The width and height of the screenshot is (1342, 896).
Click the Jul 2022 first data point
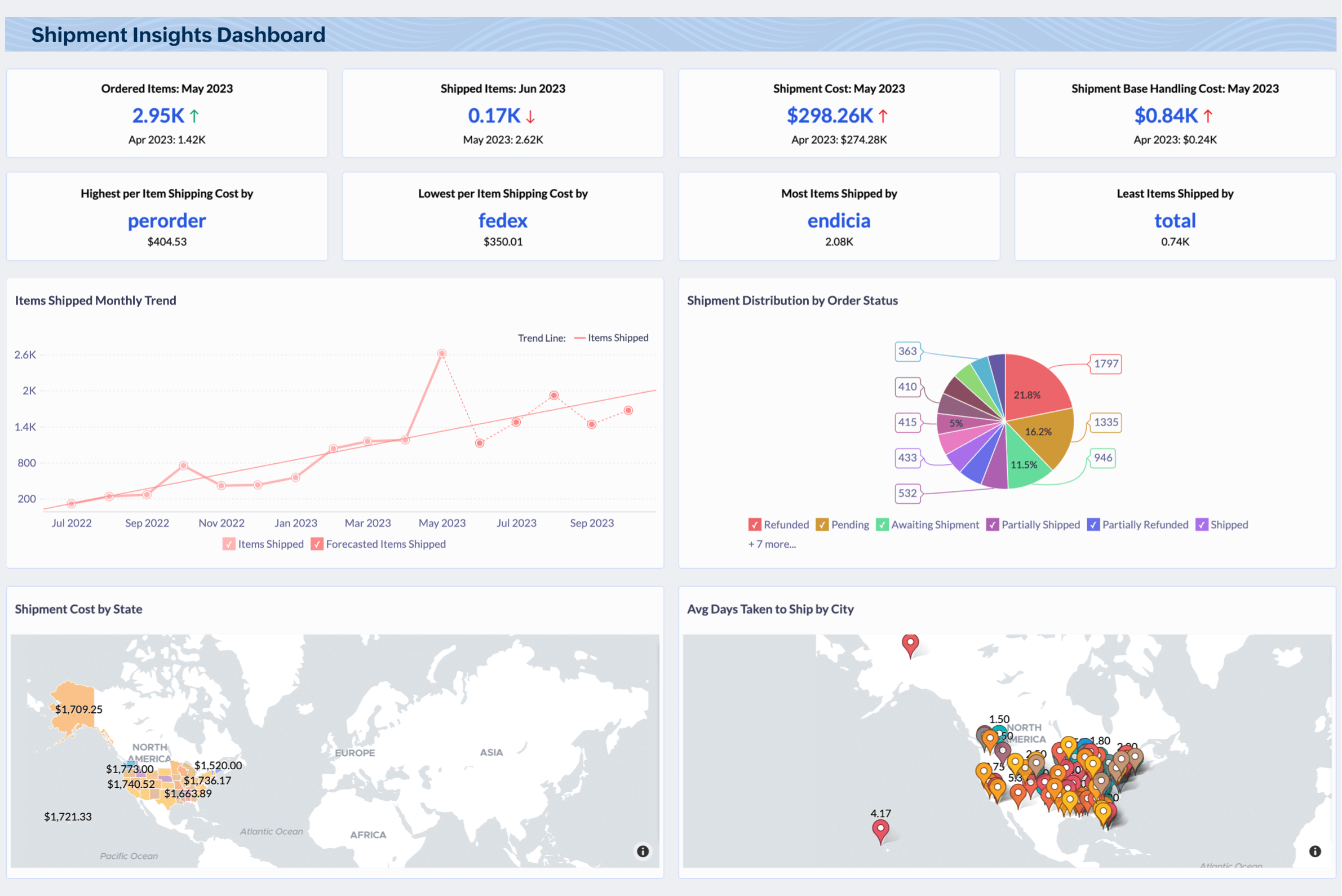(x=71, y=504)
